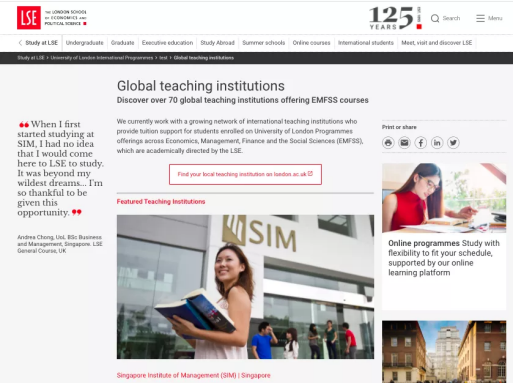Open the Online programmes card image
The image size is (513, 383).
[x=444, y=198]
